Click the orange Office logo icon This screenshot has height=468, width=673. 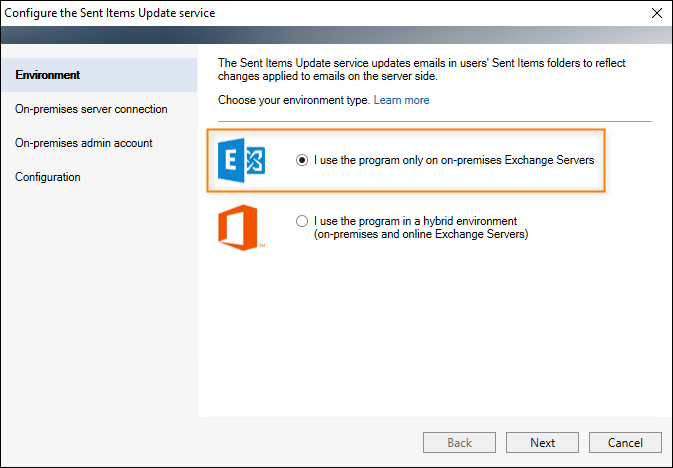pos(241,228)
